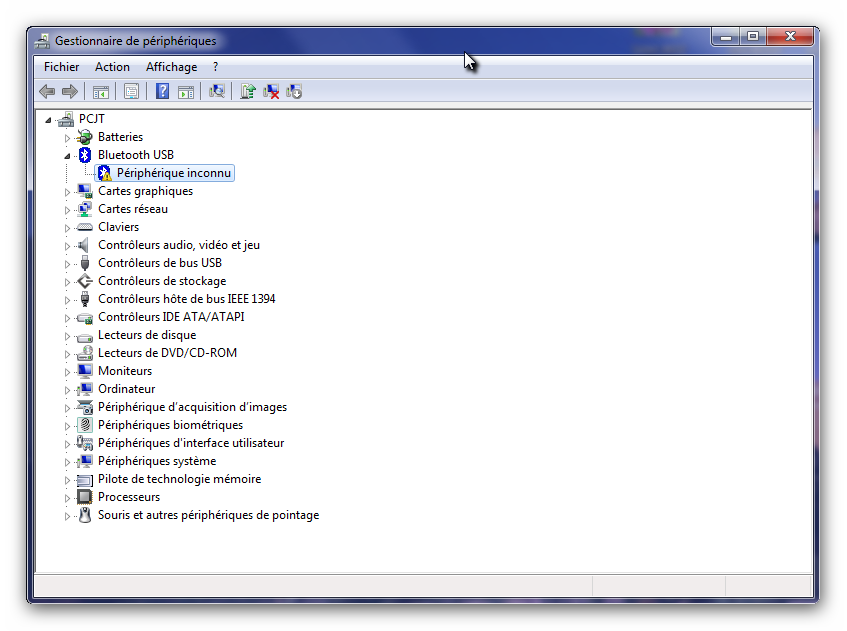Open the Affichage menu
Image resolution: width=847 pixels, height=631 pixels.
click(171, 67)
